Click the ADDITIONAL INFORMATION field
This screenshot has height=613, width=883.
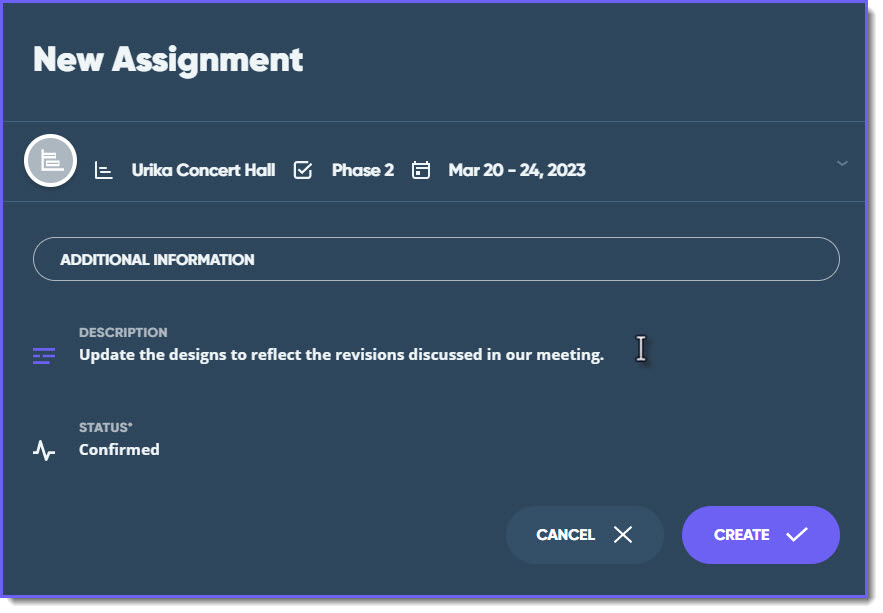click(x=437, y=258)
